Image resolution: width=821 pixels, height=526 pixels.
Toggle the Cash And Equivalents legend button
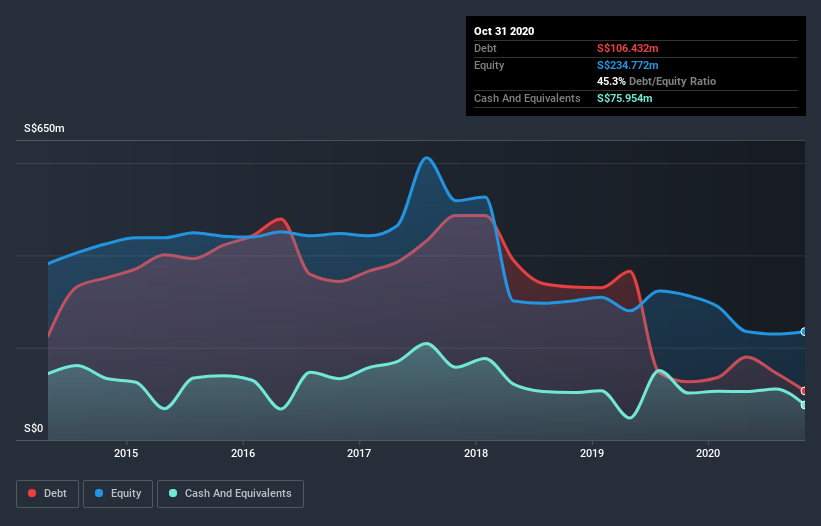(230, 494)
